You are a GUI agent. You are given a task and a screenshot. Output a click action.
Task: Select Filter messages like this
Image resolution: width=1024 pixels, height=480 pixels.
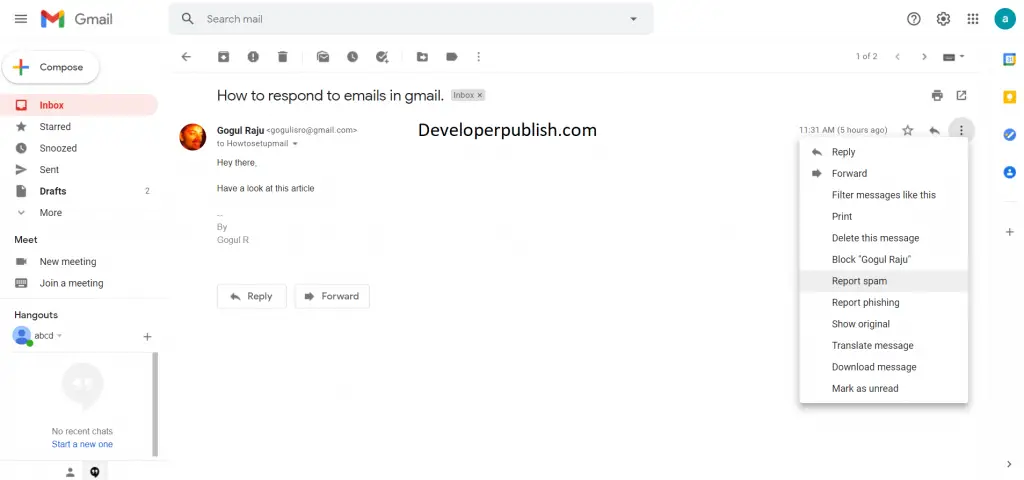[884, 195]
